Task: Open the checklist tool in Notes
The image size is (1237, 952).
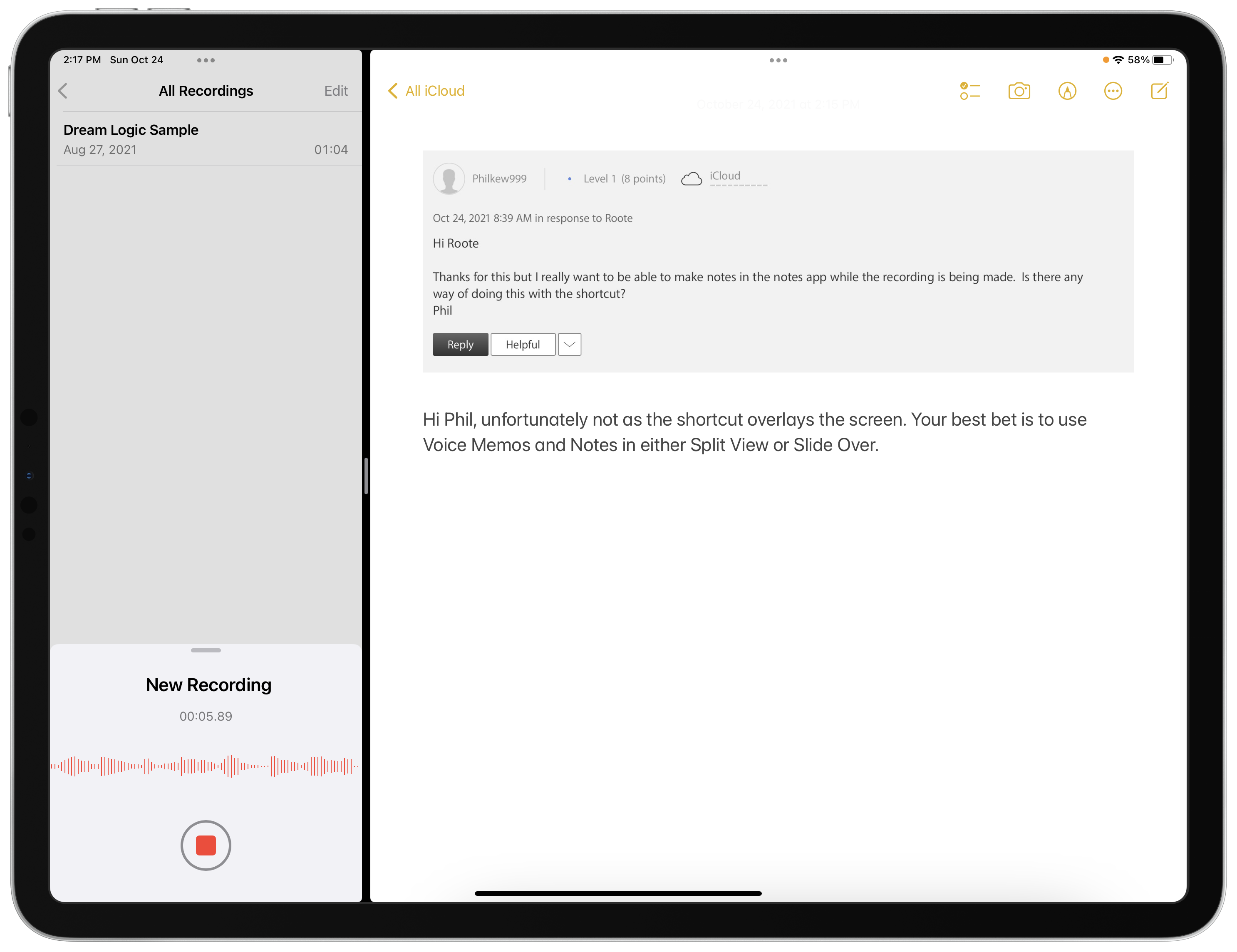Action: [x=970, y=91]
